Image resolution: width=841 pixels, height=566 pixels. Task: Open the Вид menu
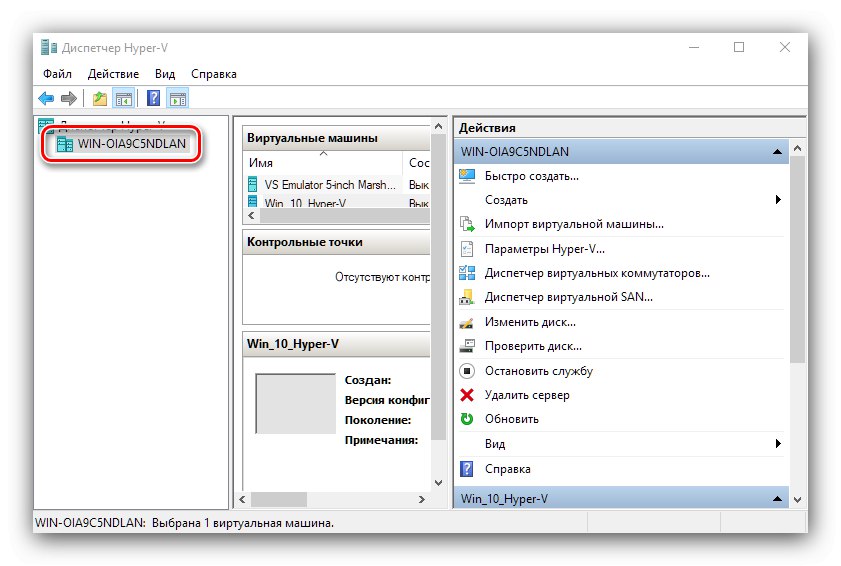pos(165,74)
